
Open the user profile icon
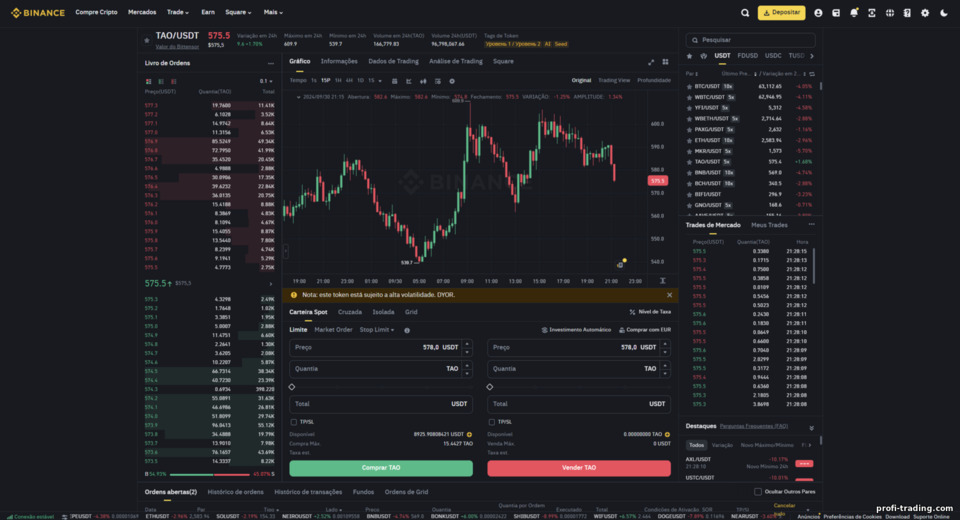(x=818, y=13)
